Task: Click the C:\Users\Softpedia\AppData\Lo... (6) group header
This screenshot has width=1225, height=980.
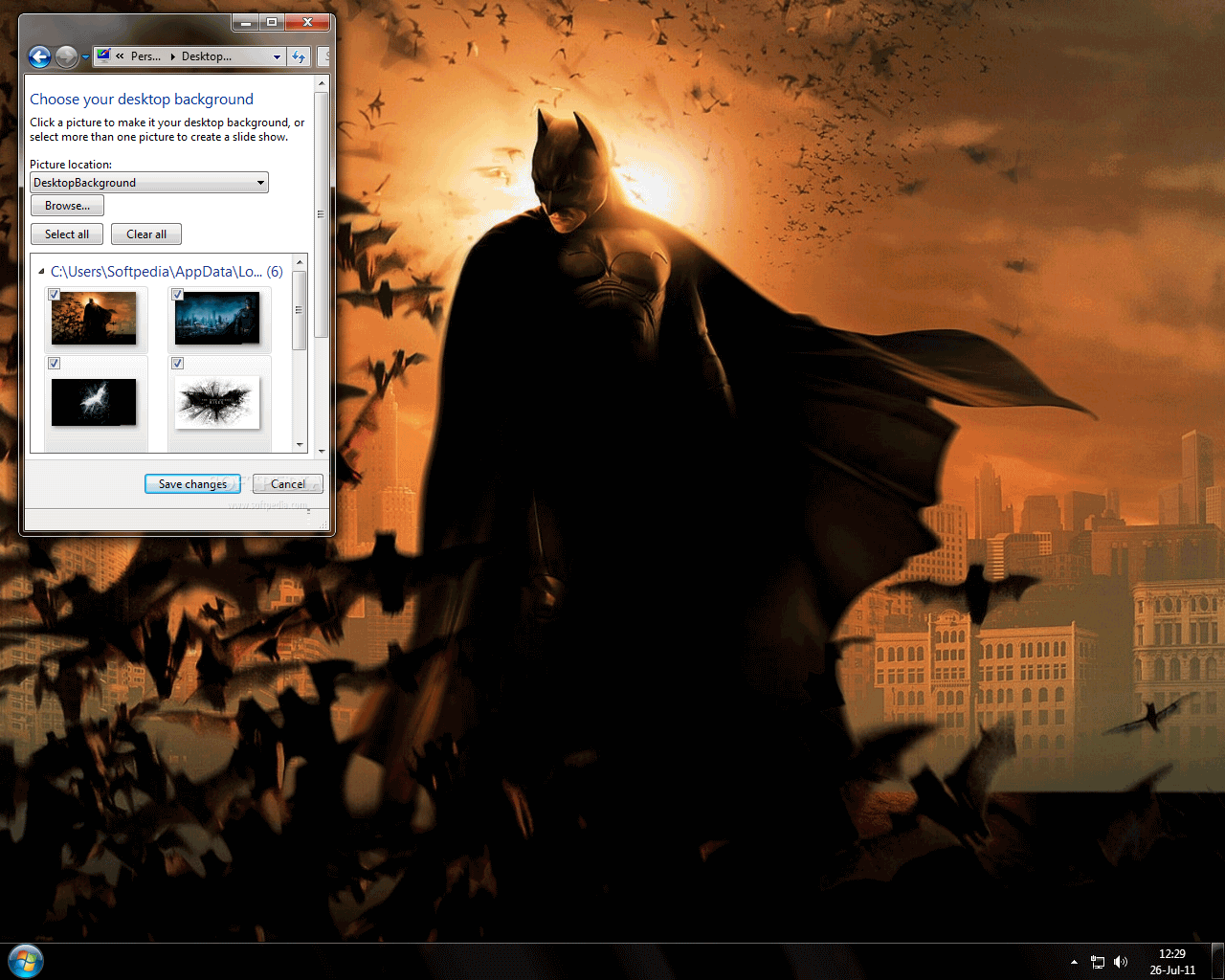Action: (167, 272)
